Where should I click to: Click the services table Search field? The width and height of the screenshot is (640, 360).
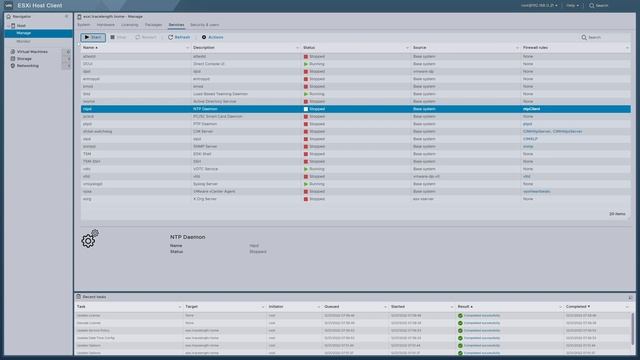(x=604, y=37)
